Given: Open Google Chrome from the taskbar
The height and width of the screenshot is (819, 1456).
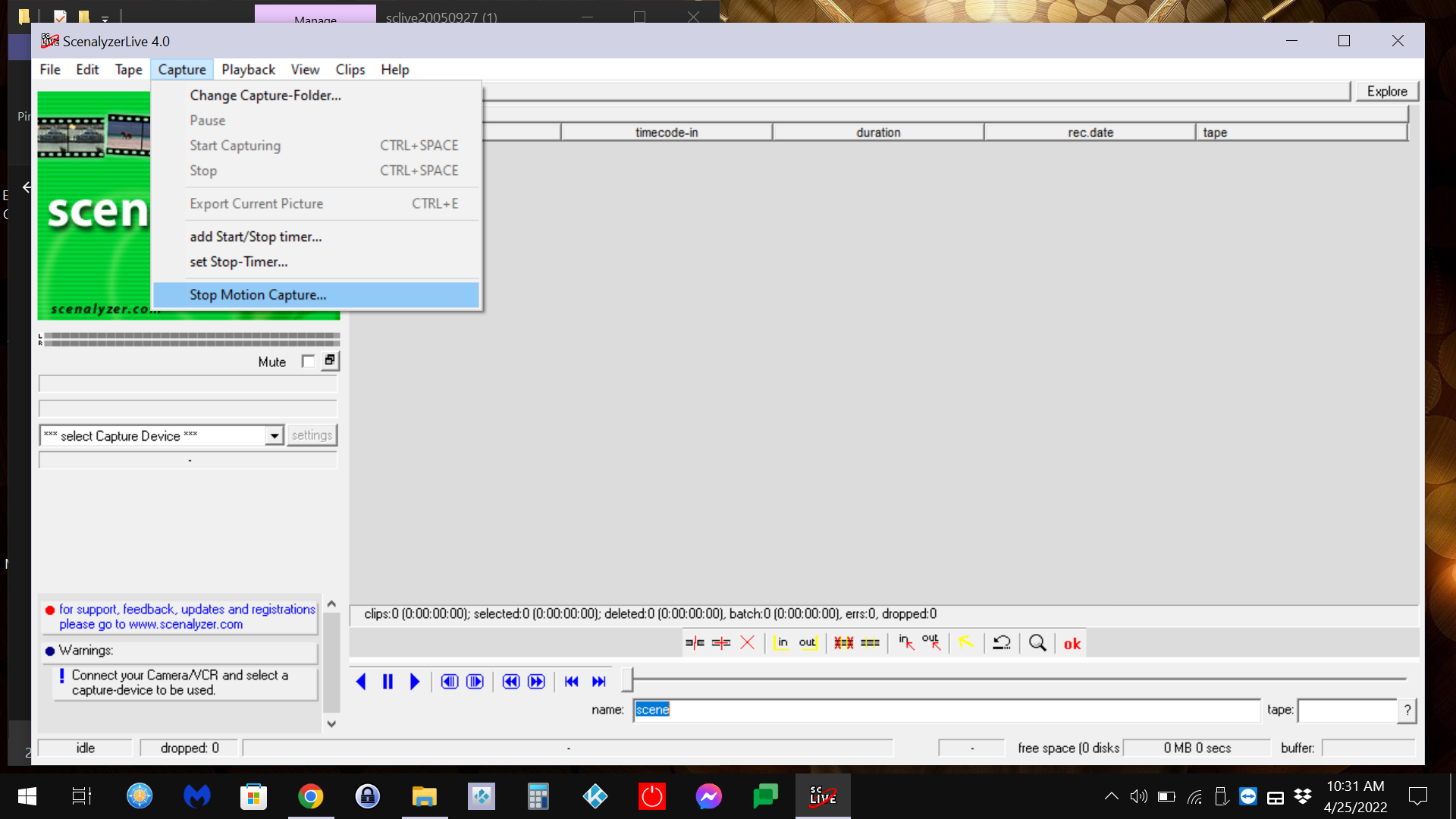Looking at the screenshot, I should tap(311, 796).
